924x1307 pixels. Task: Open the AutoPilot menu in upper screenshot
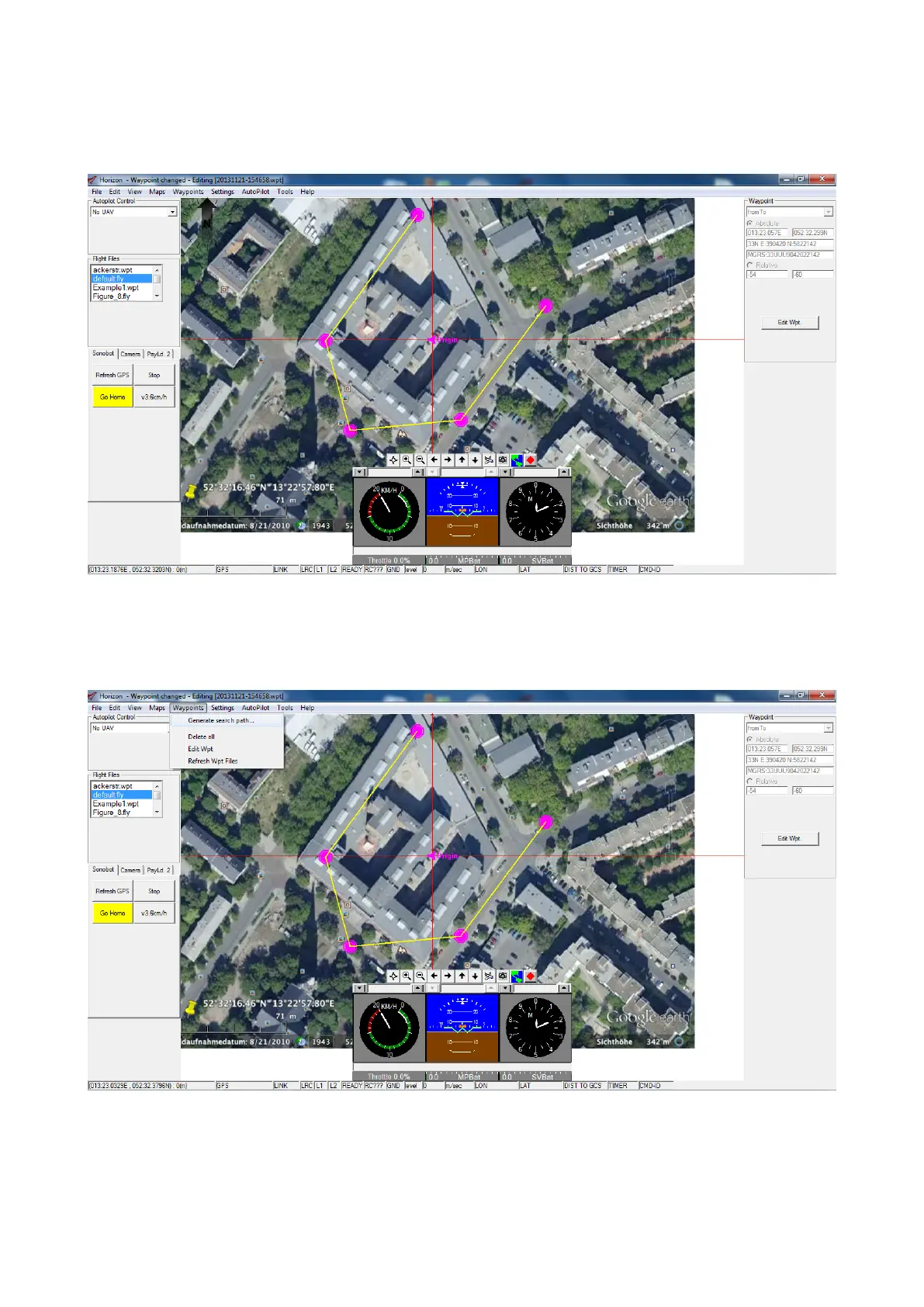(255, 192)
